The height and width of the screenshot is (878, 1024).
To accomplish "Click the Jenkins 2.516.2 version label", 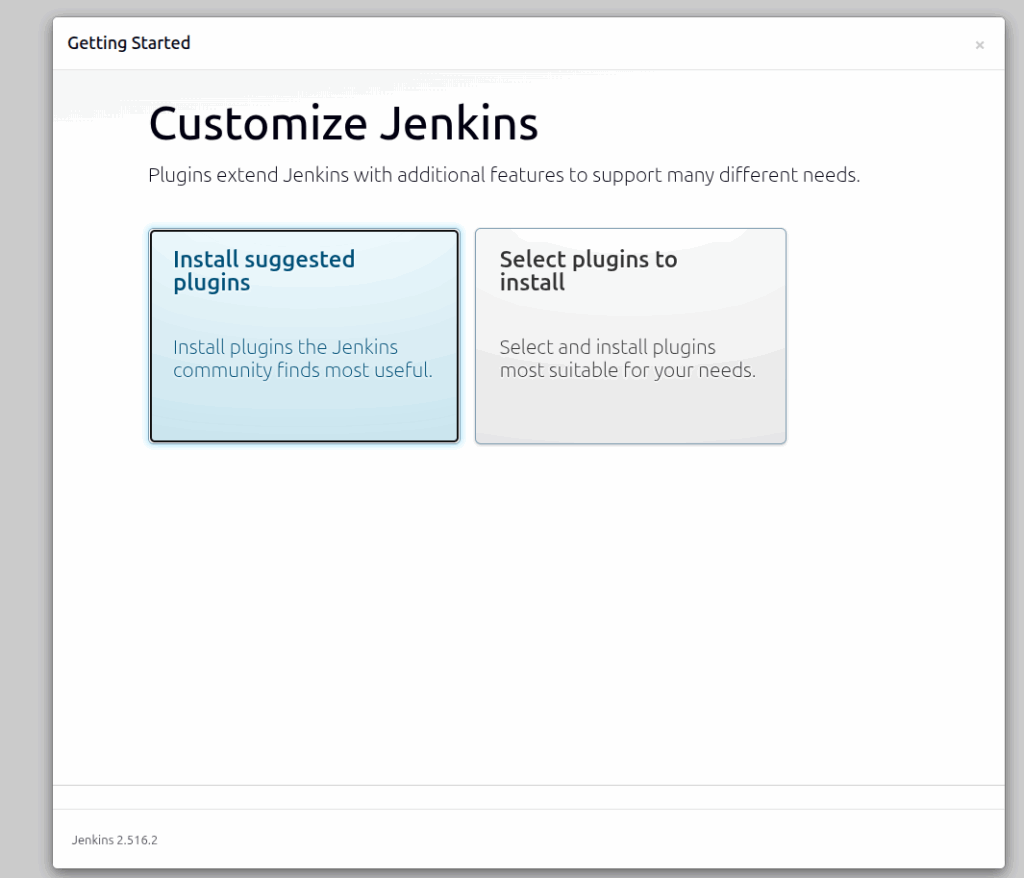I will pyautogui.click(x=113, y=840).
